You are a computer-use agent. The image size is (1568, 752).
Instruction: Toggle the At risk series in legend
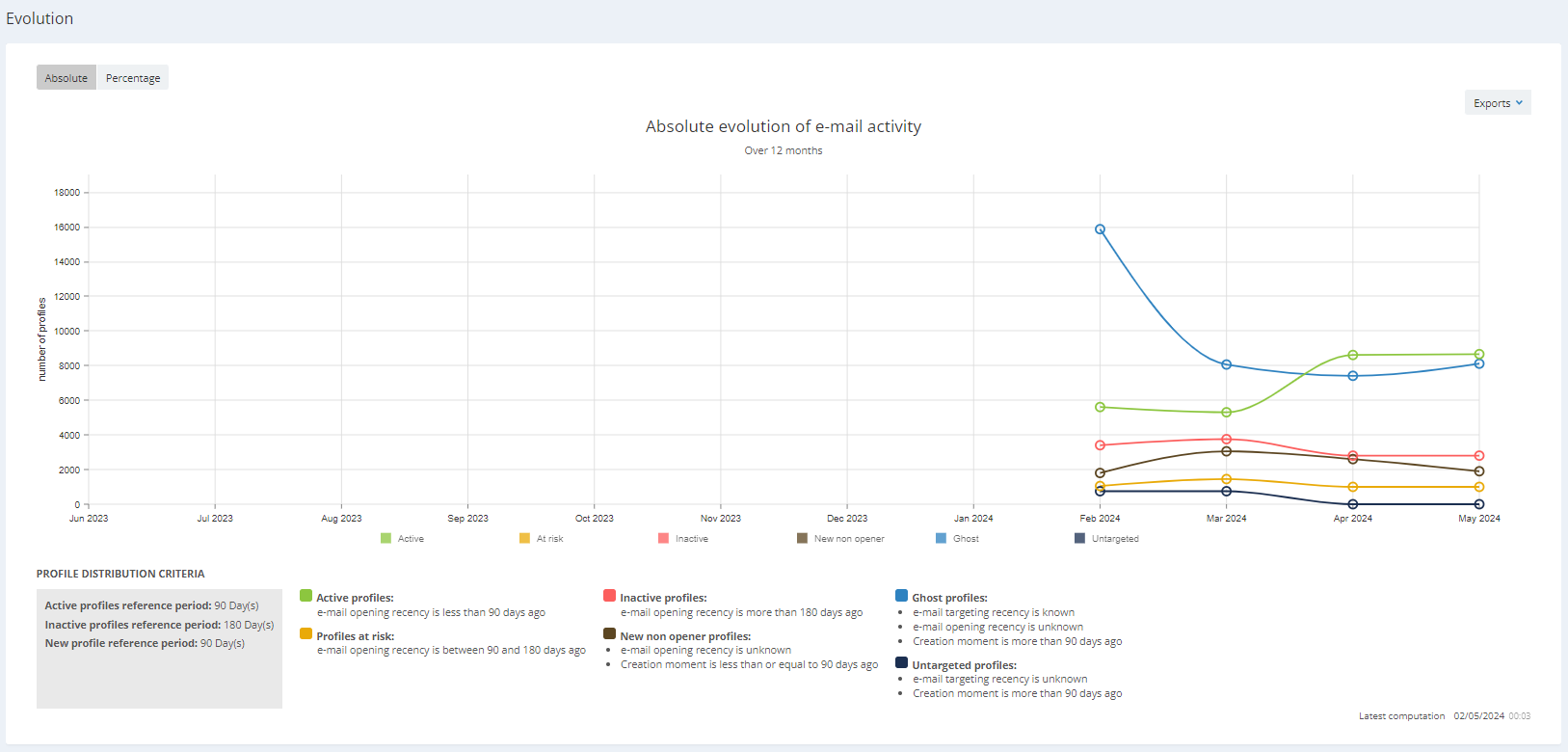[542, 539]
